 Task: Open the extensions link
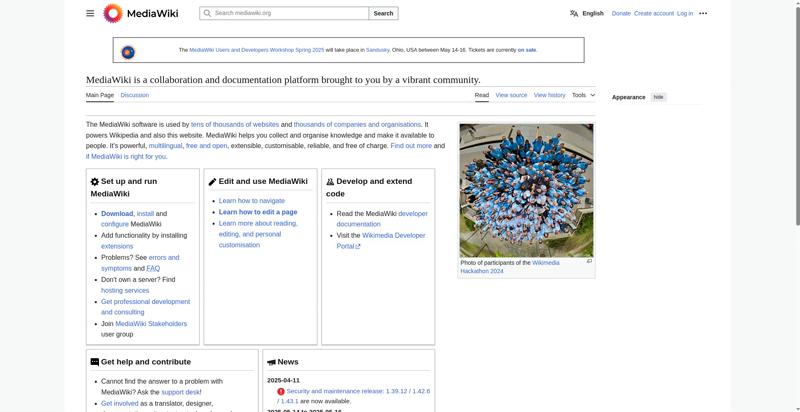pyautogui.click(x=117, y=246)
